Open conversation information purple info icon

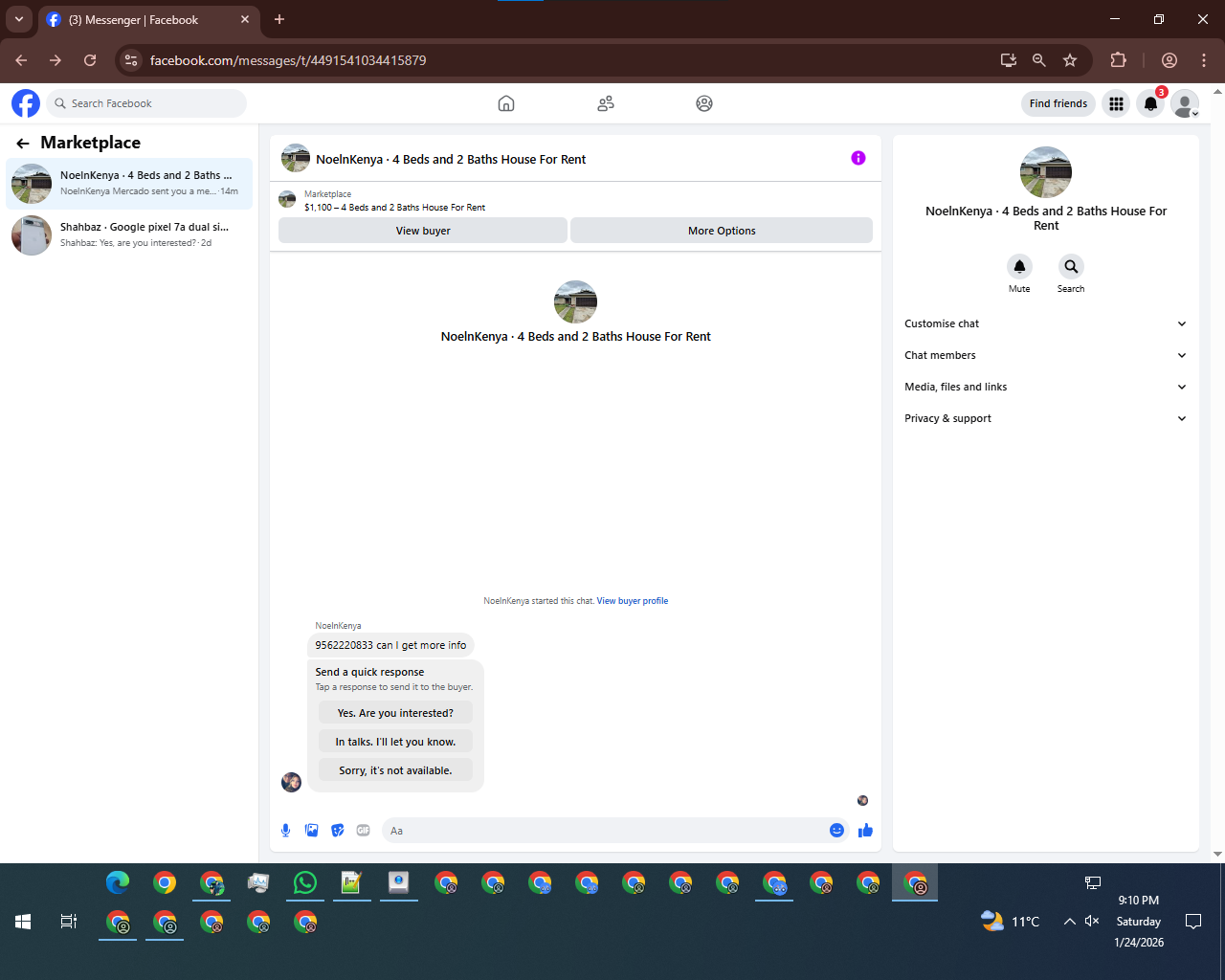858,158
